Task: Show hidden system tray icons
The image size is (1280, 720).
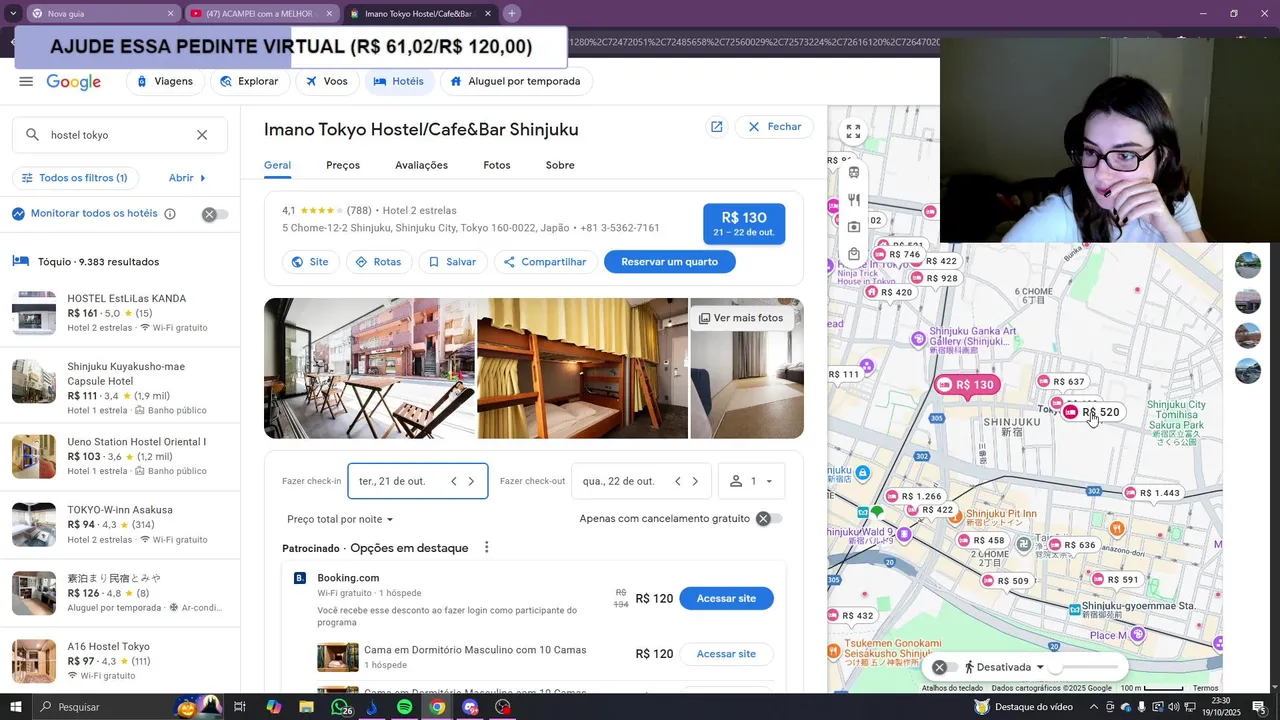Action: (x=1095, y=707)
